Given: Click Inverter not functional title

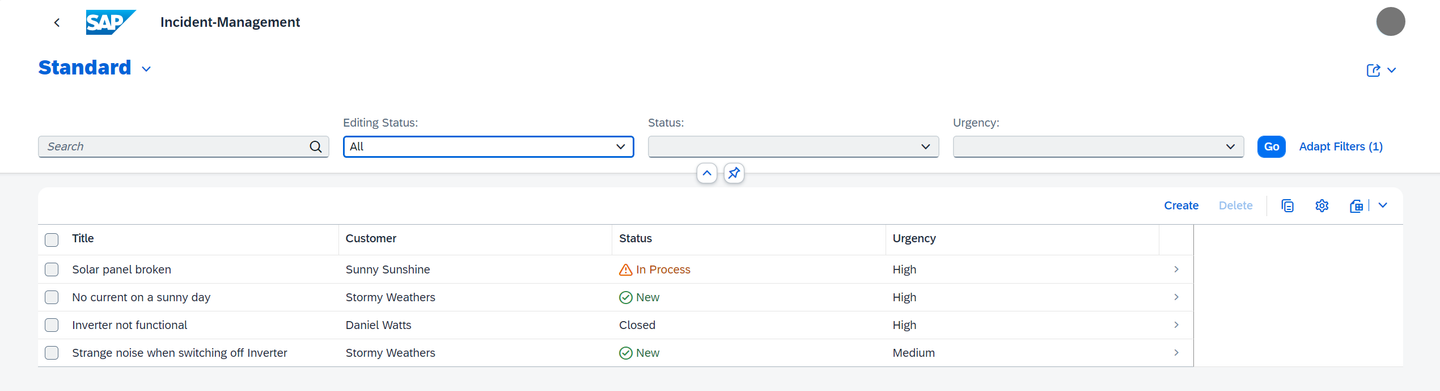Looking at the screenshot, I should (130, 325).
